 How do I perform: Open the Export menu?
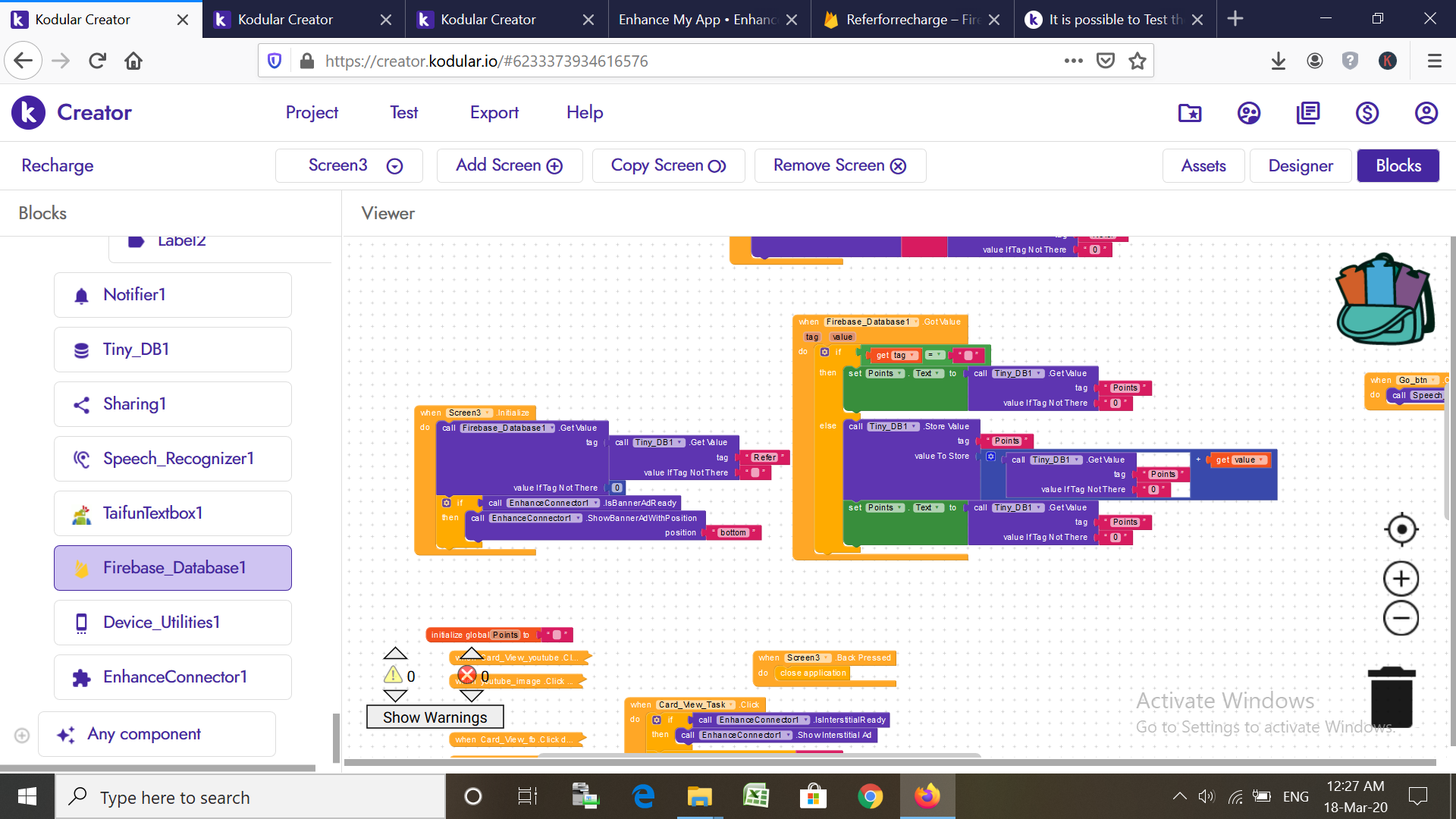(494, 113)
